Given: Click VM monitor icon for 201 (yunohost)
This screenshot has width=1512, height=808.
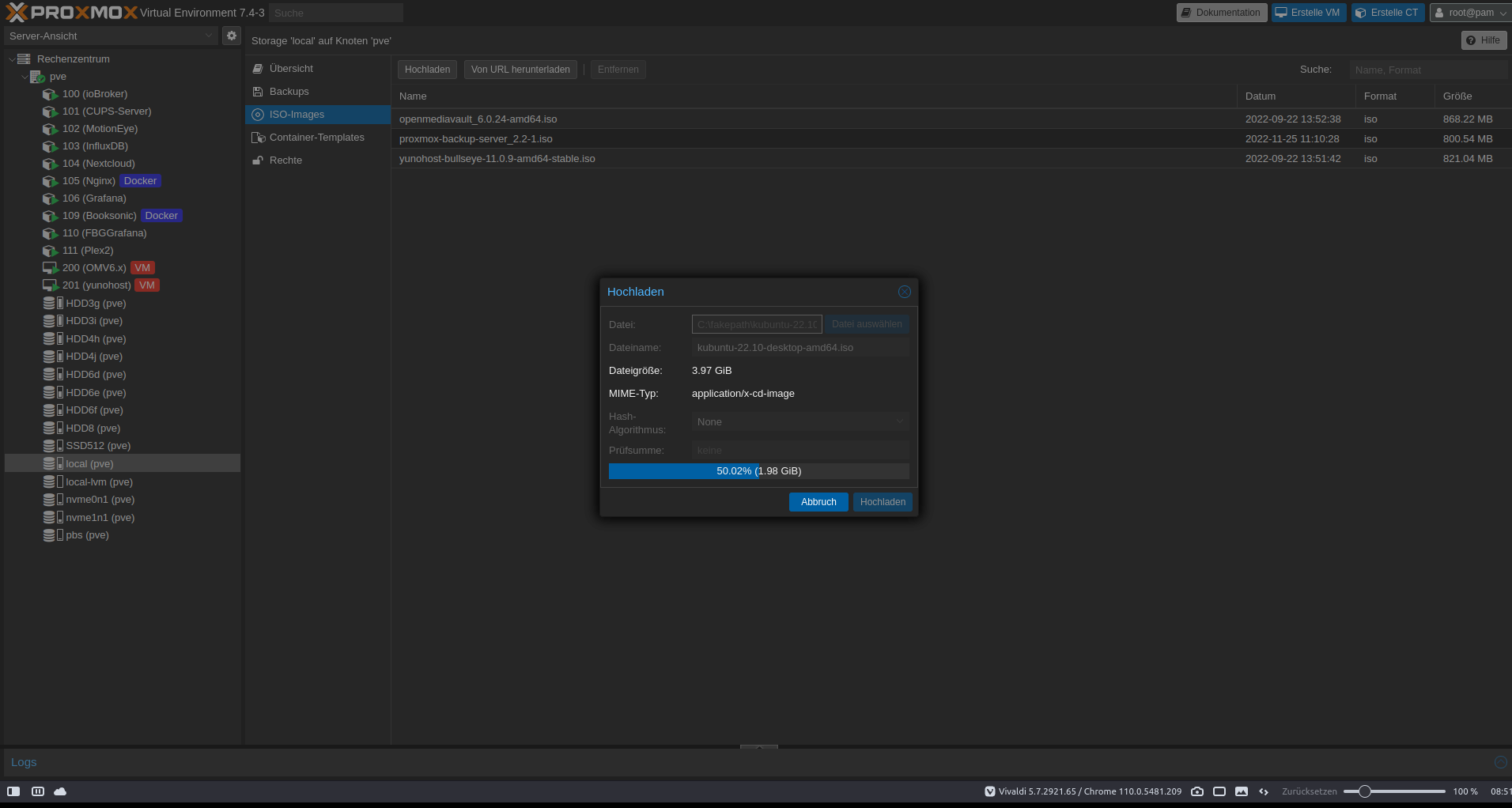Looking at the screenshot, I should 50,285.
